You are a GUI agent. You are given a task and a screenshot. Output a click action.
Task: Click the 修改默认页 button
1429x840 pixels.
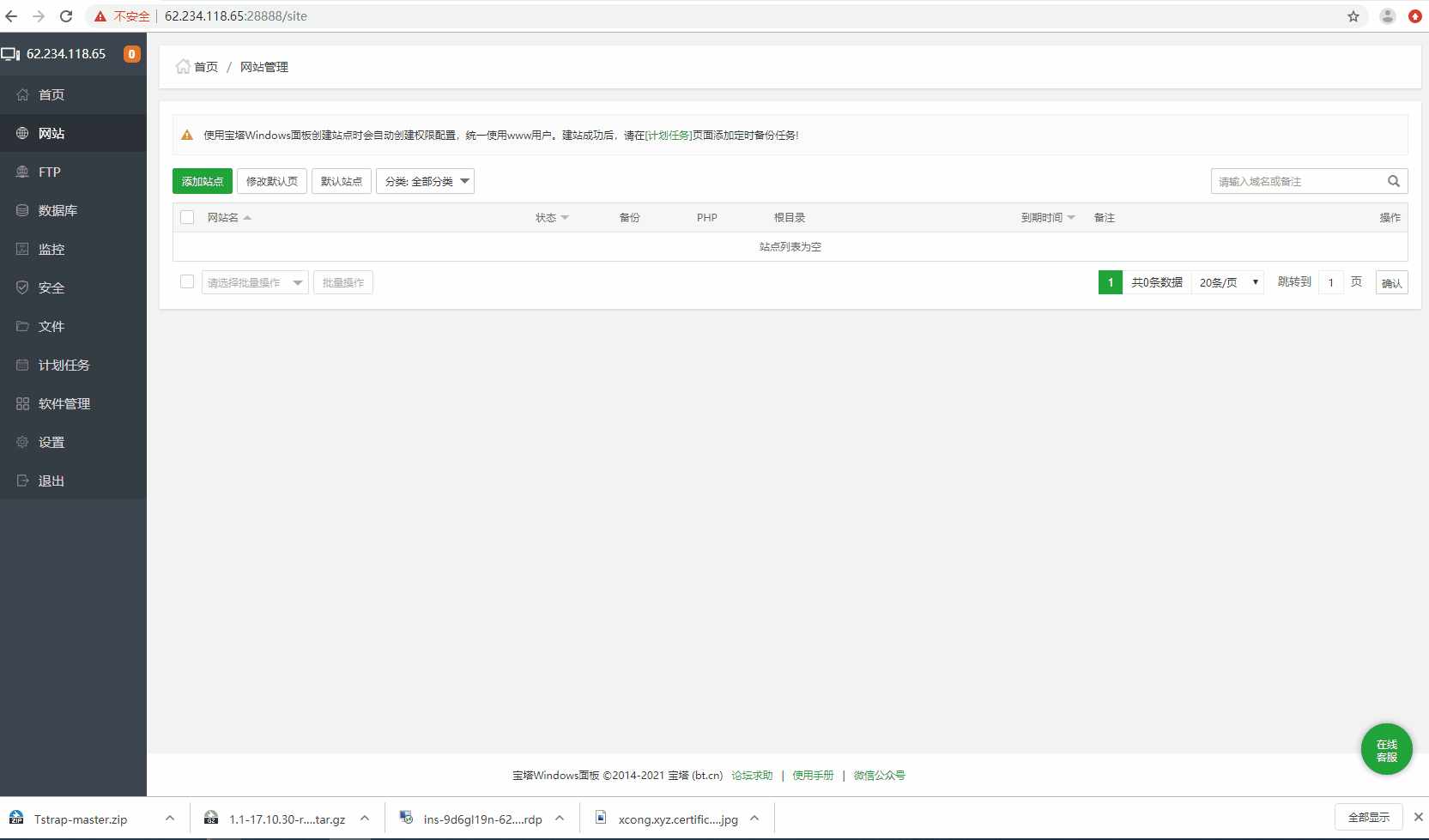272,181
